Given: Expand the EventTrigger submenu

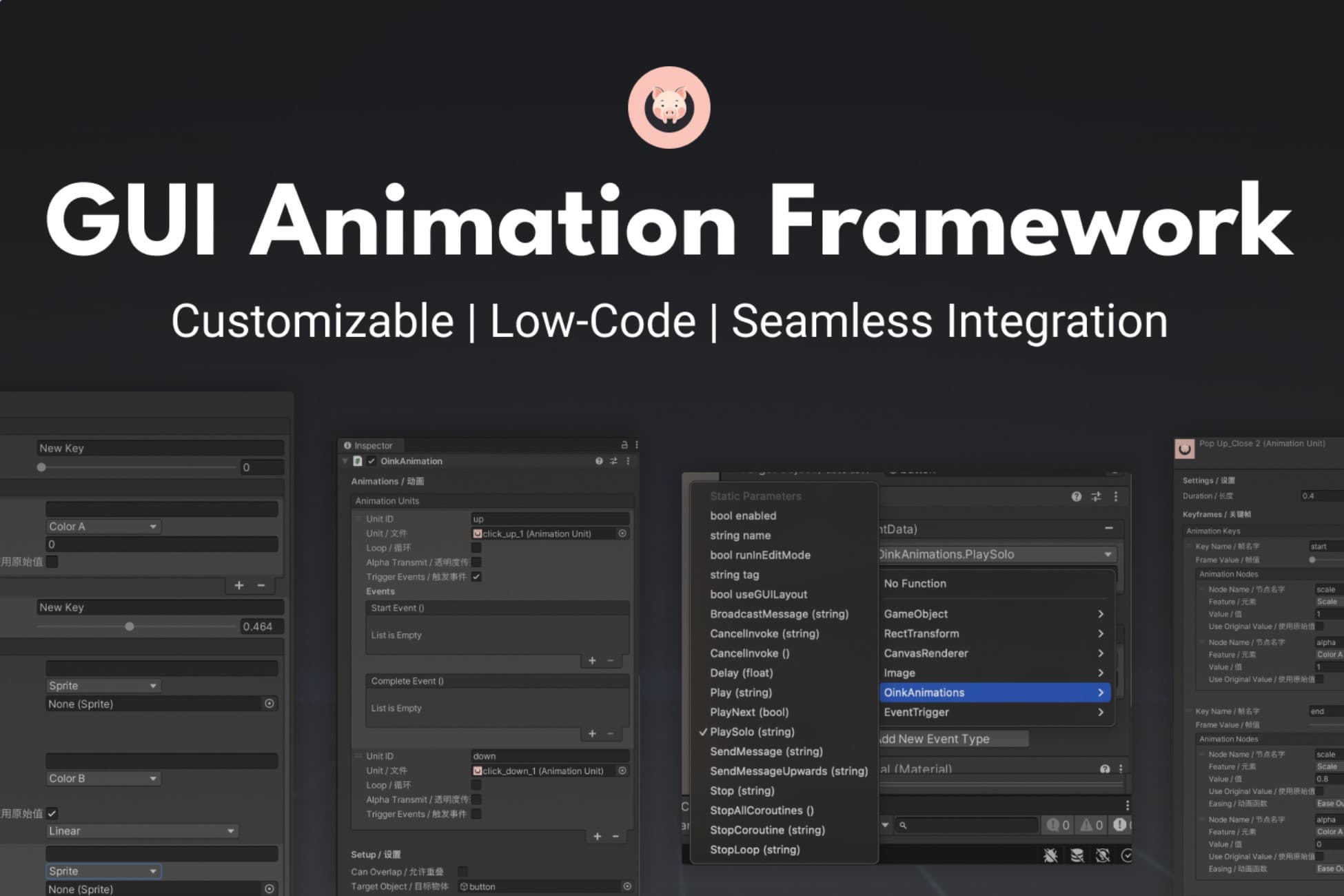Looking at the screenshot, I should [x=994, y=712].
